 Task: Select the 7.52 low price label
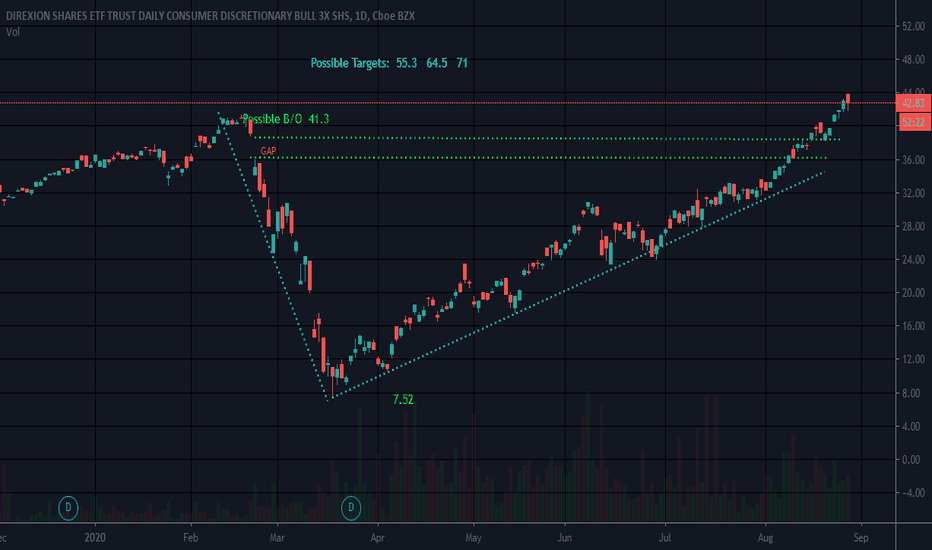coord(403,400)
